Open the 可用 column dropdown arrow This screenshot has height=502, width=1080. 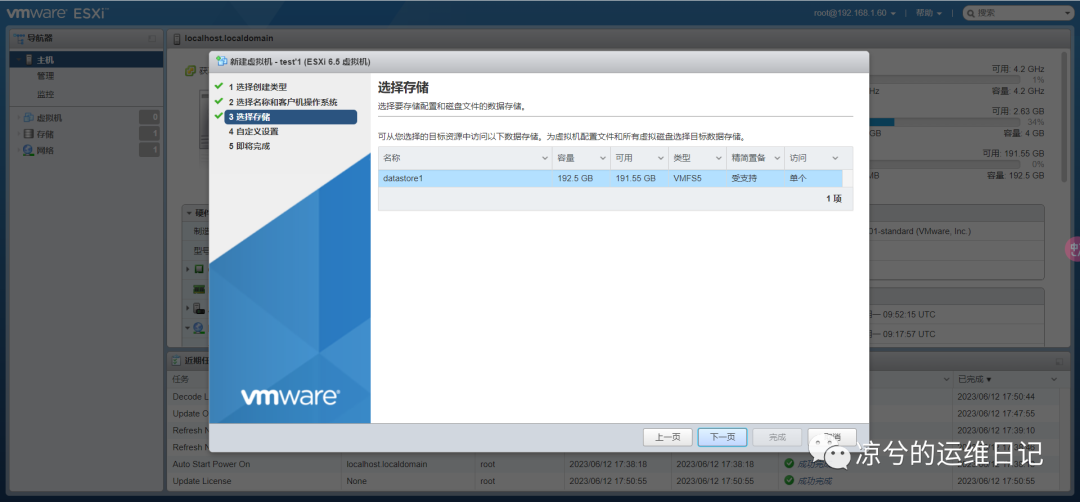(661, 158)
